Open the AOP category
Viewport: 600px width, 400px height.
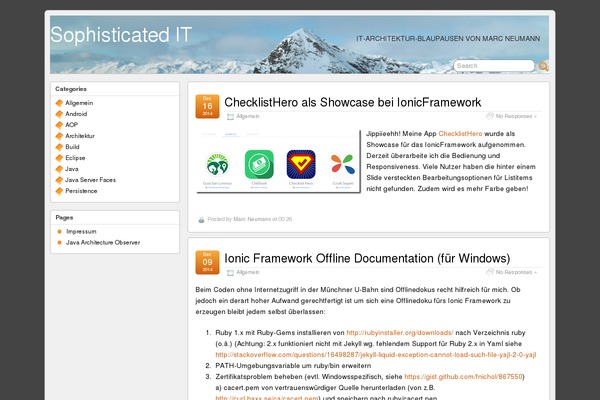click(72, 125)
